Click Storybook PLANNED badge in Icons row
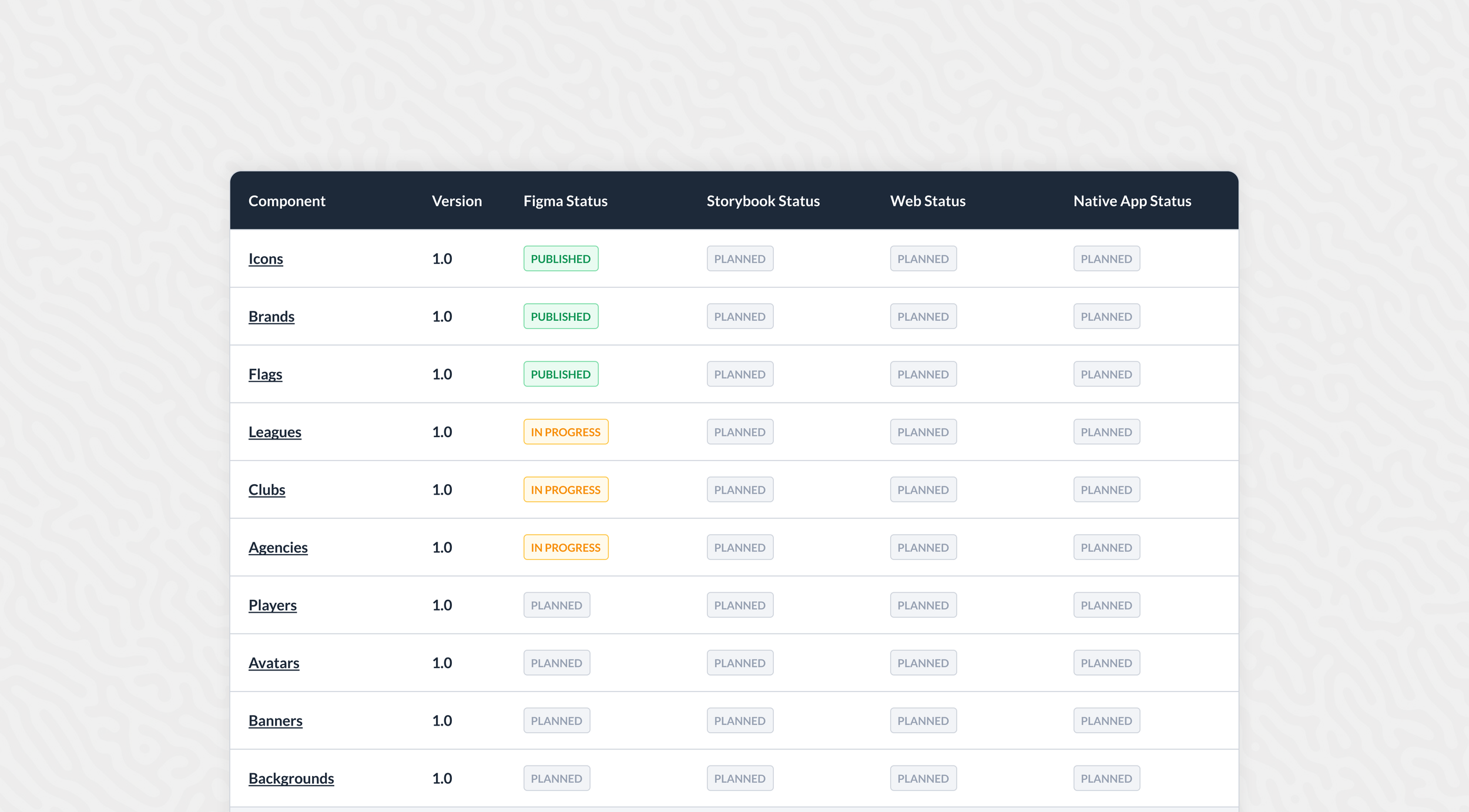Viewport: 1469px width, 812px height. click(x=740, y=259)
